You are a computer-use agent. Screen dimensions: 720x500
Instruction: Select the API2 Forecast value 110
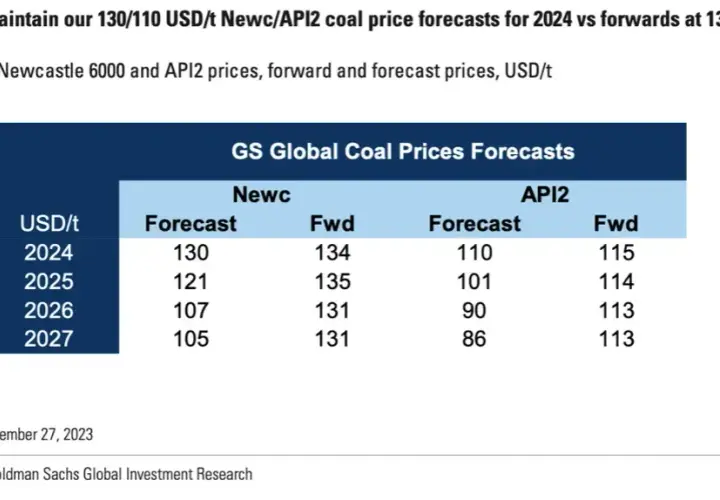pyautogui.click(x=474, y=253)
